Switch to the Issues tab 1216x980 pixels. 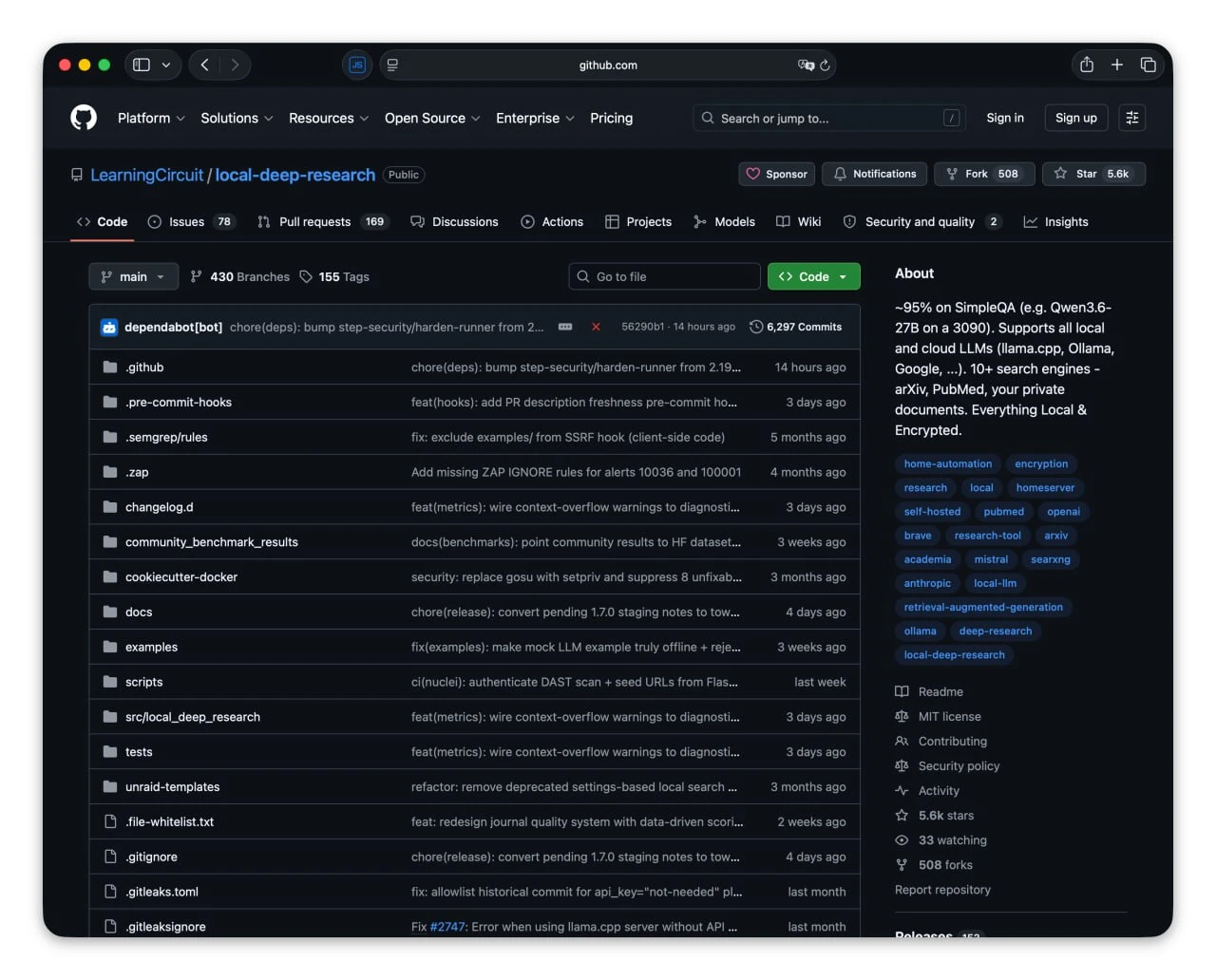click(191, 221)
